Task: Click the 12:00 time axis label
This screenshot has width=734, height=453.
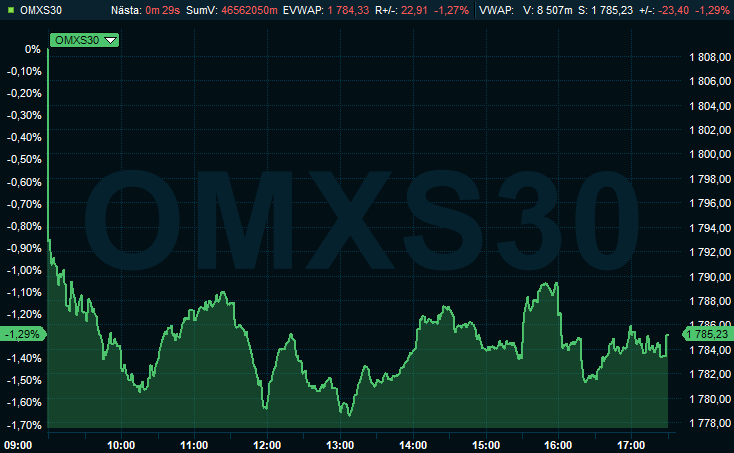Action: [x=267, y=445]
